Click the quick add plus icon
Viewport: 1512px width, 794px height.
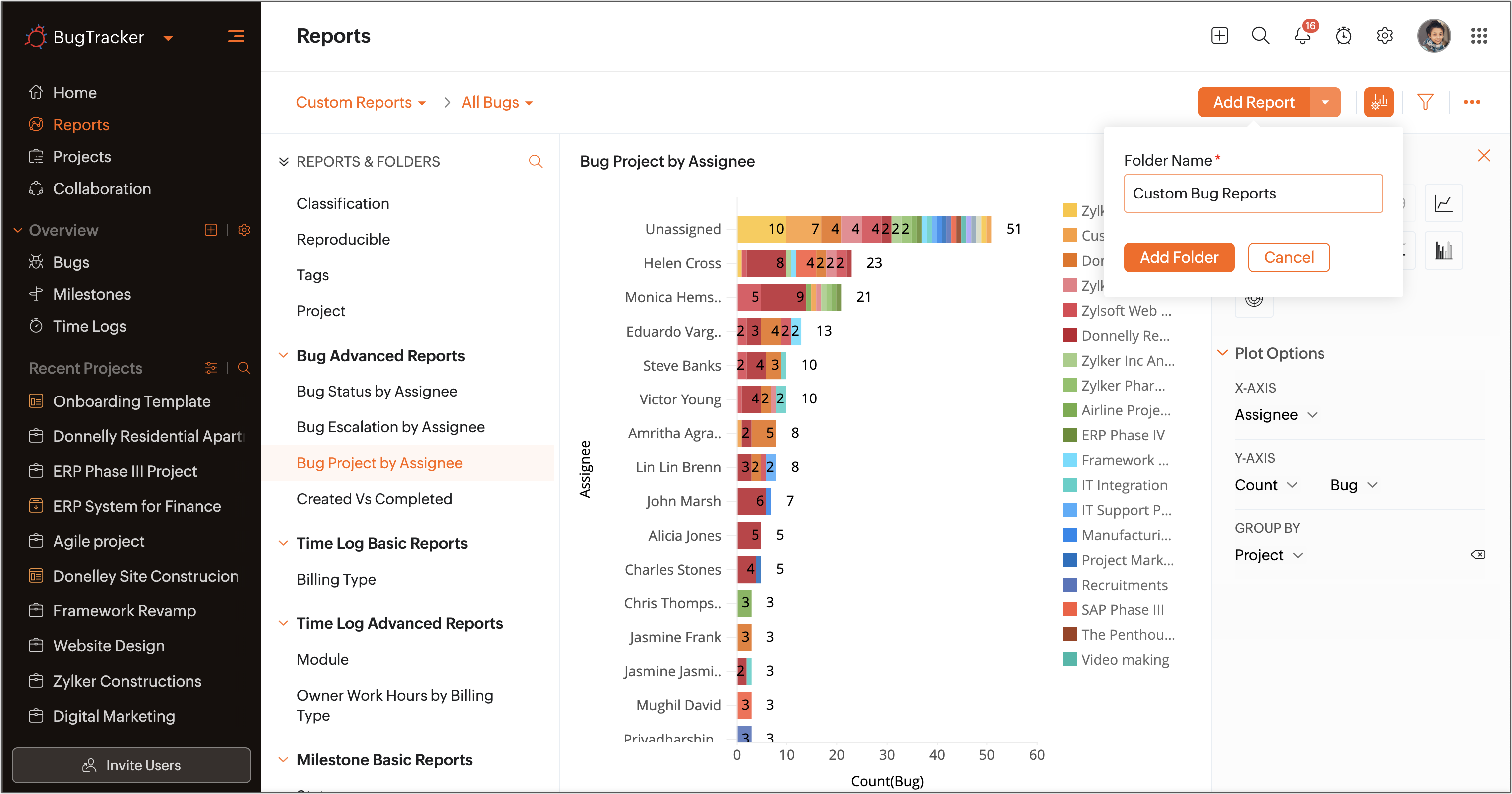point(1219,36)
